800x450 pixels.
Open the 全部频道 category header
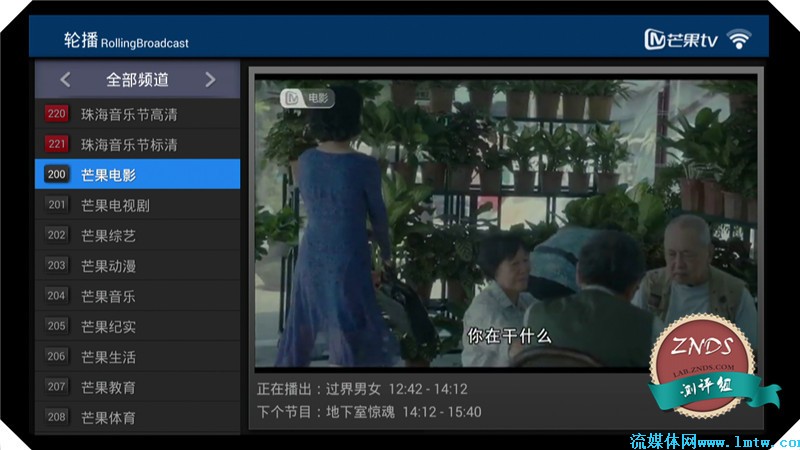click(137, 80)
